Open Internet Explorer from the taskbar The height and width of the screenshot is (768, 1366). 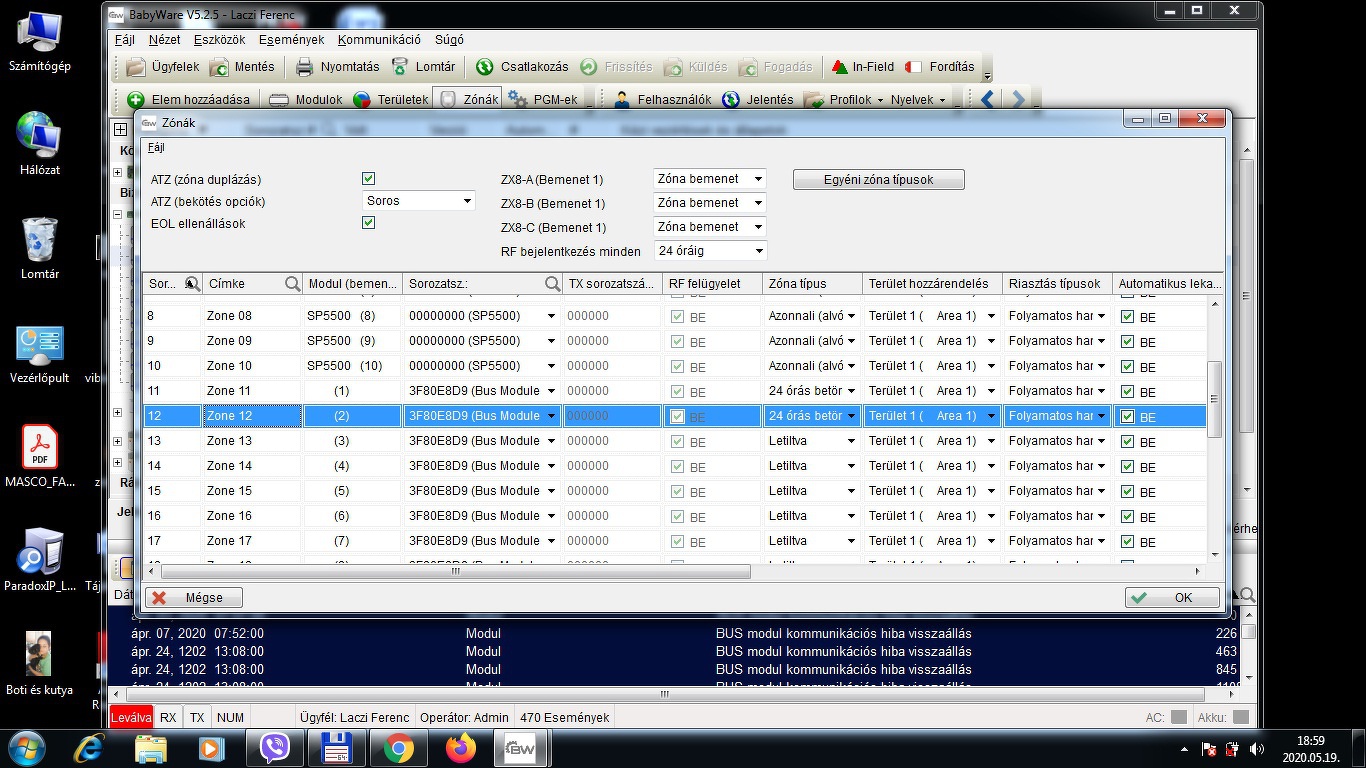click(x=89, y=748)
